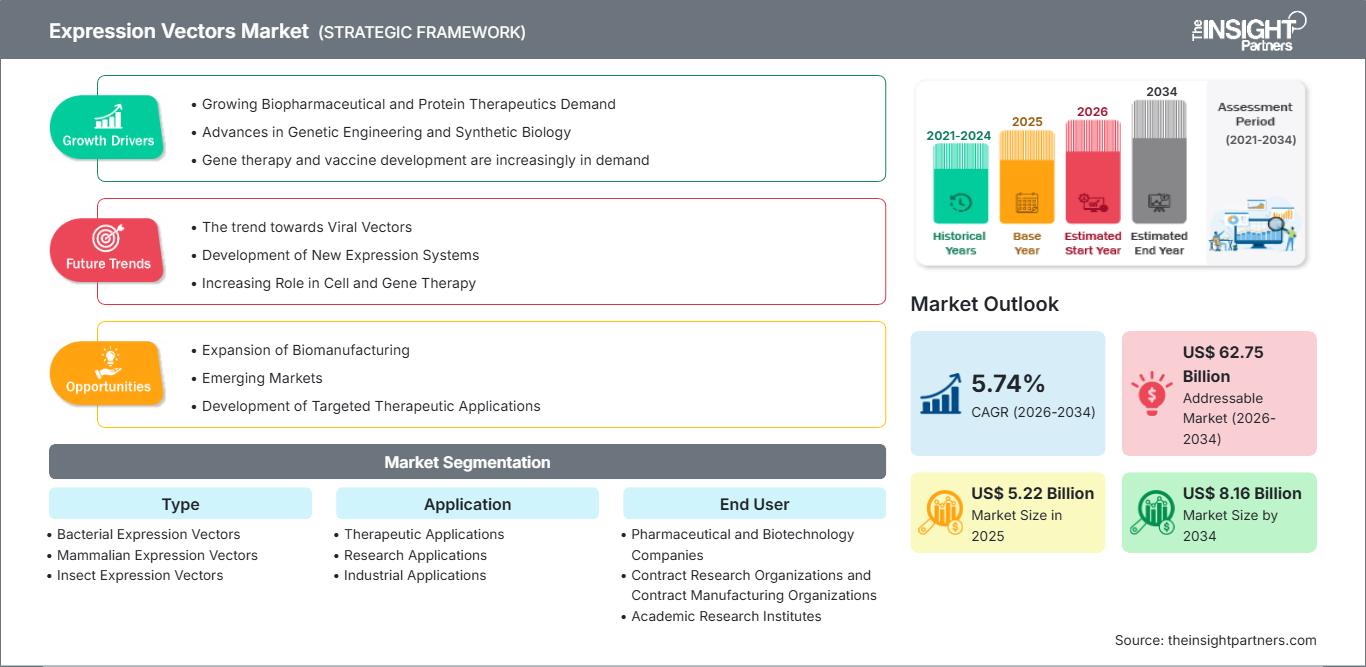Click the CAGR growth chart icon
The image size is (1366, 667).
point(940,393)
